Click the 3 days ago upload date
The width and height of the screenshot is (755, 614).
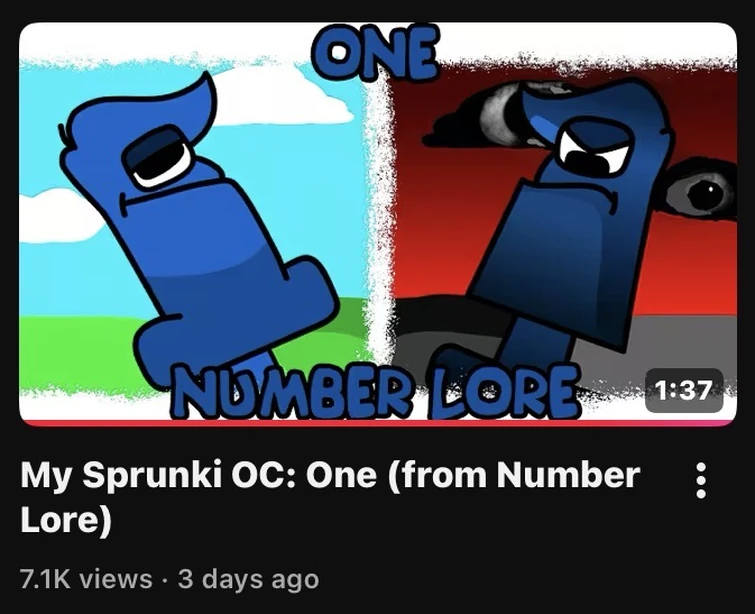(248, 579)
